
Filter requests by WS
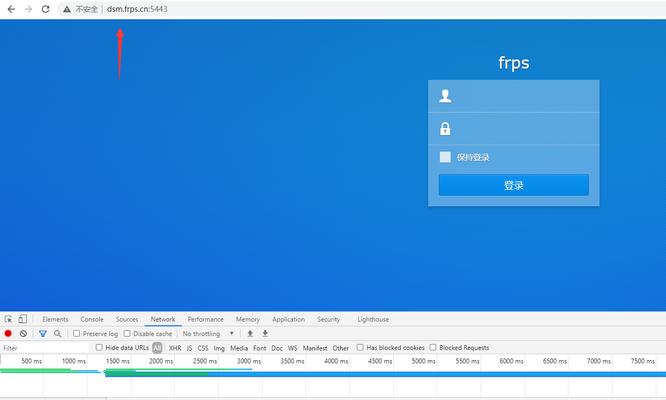point(293,348)
